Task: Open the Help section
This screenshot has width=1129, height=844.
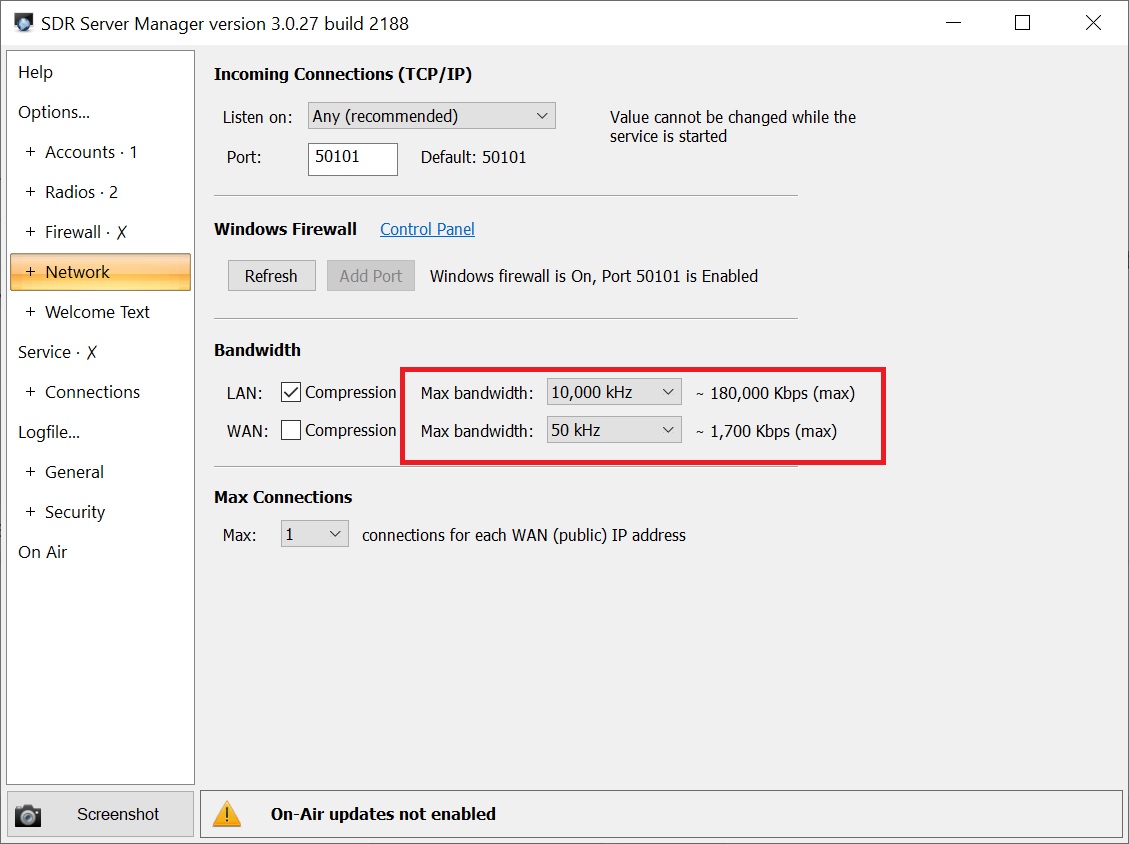Action: point(36,72)
